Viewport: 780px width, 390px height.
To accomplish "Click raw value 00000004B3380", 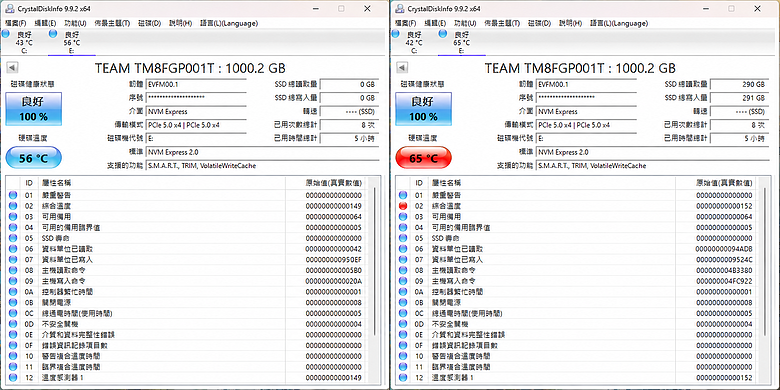I will click(x=724, y=271).
